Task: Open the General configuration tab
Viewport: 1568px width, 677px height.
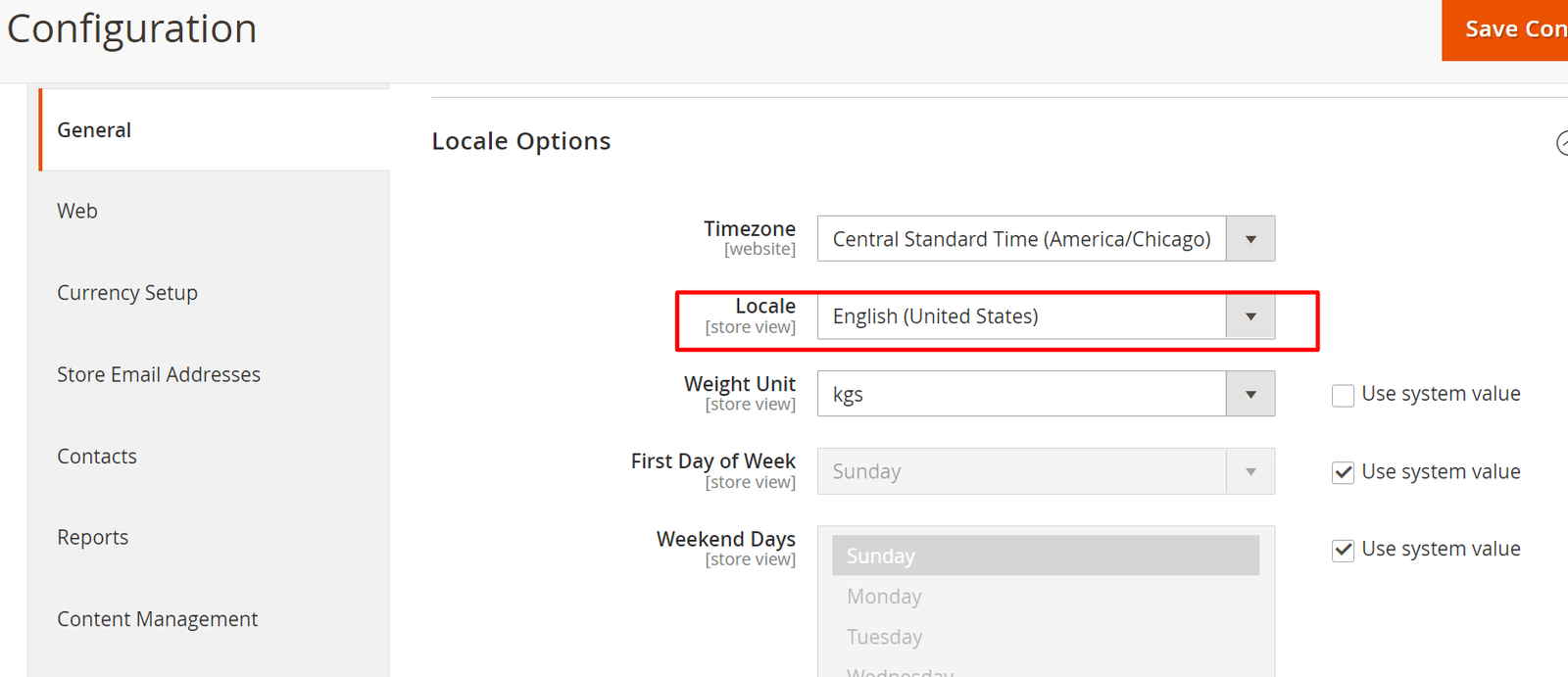Action: point(94,130)
